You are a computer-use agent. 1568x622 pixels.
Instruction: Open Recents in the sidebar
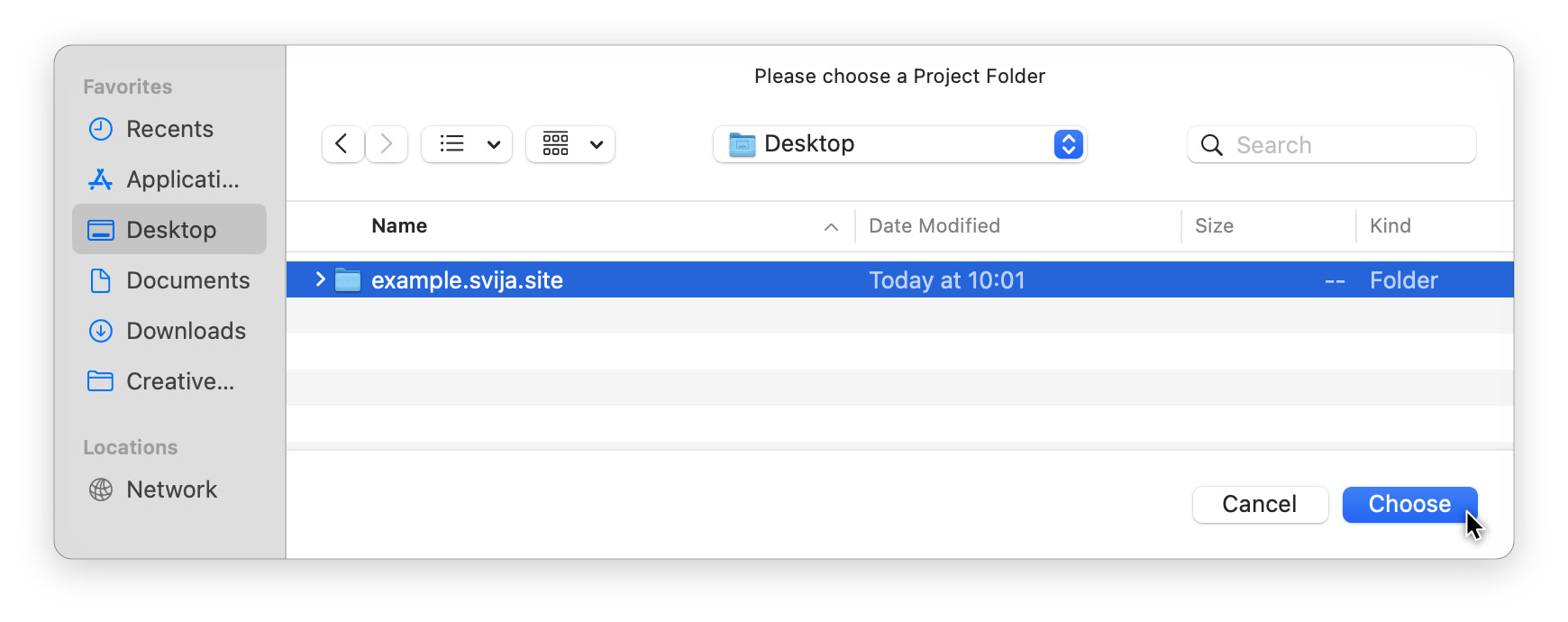[169, 129]
